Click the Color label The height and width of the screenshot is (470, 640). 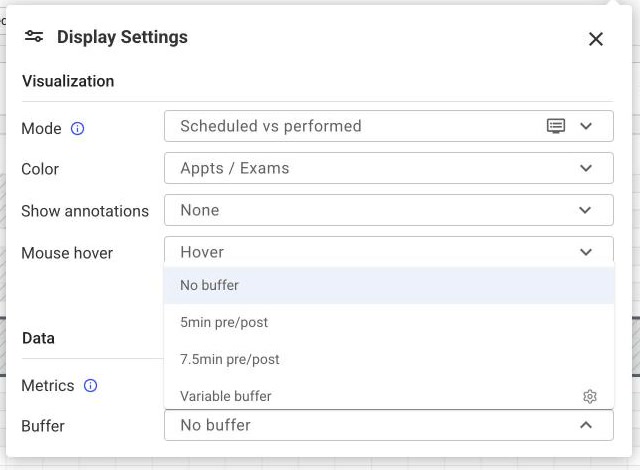[x=40, y=169]
